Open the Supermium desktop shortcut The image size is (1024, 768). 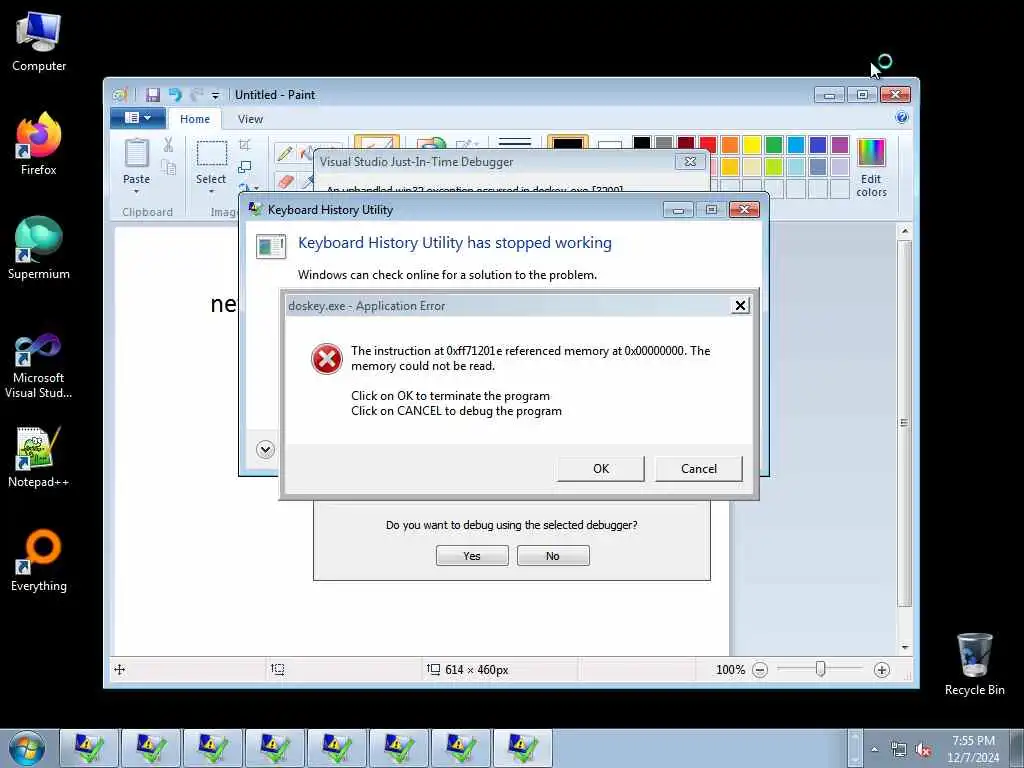pyautogui.click(x=39, y=248)
